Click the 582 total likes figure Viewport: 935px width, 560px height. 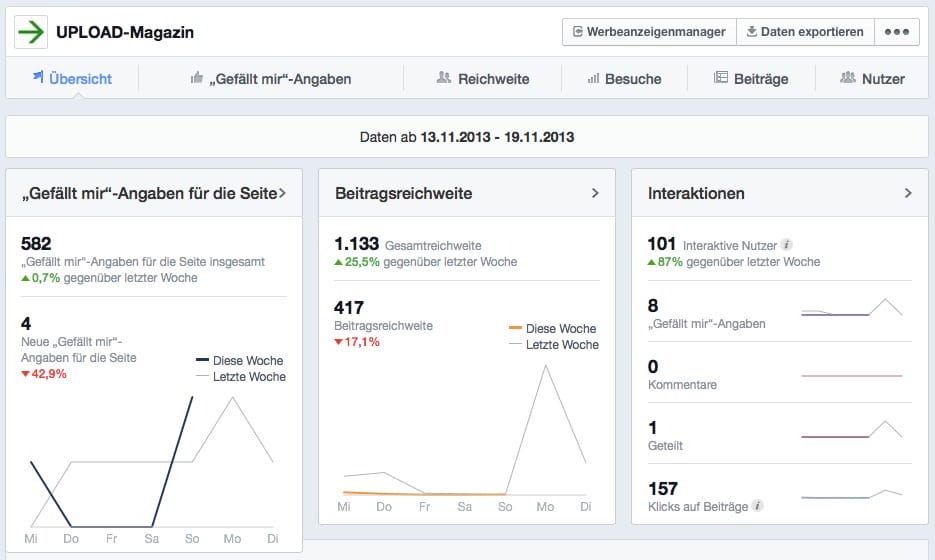[36, 243]
